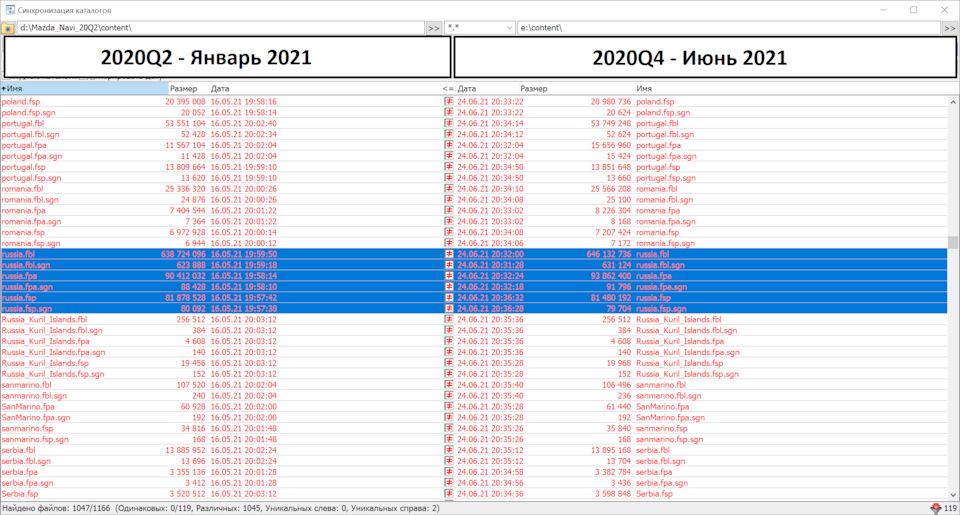Click the compare icon in portugal.fpa row

point(449,145)
